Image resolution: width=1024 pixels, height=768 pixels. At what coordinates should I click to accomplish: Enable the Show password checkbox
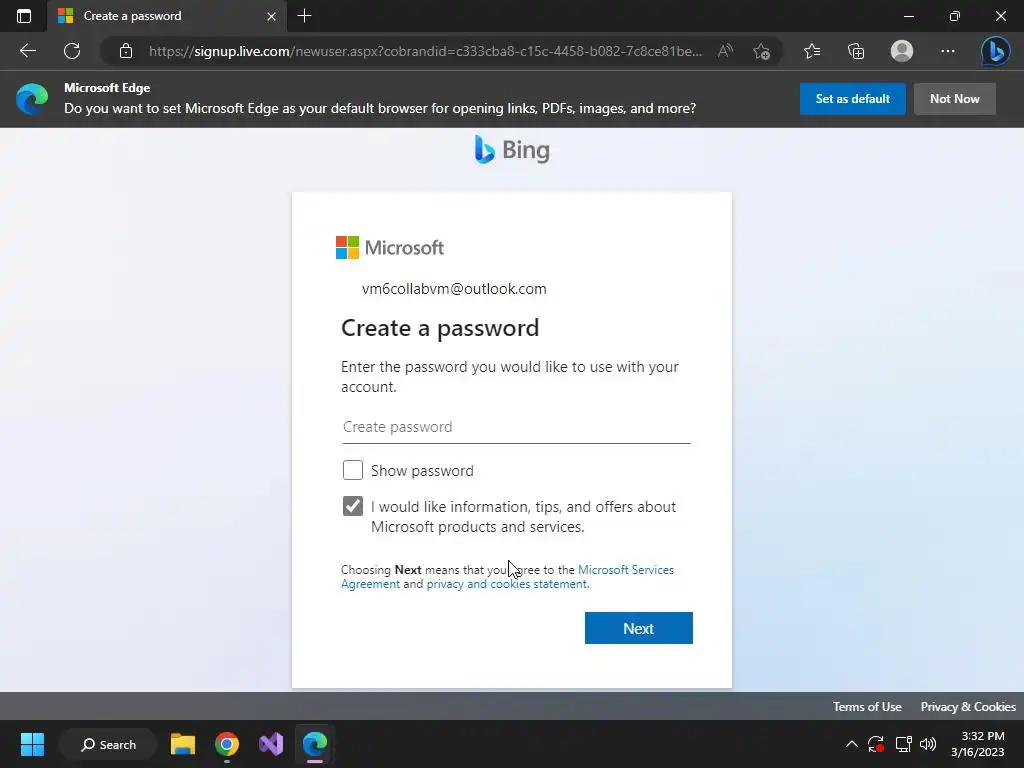353,470
